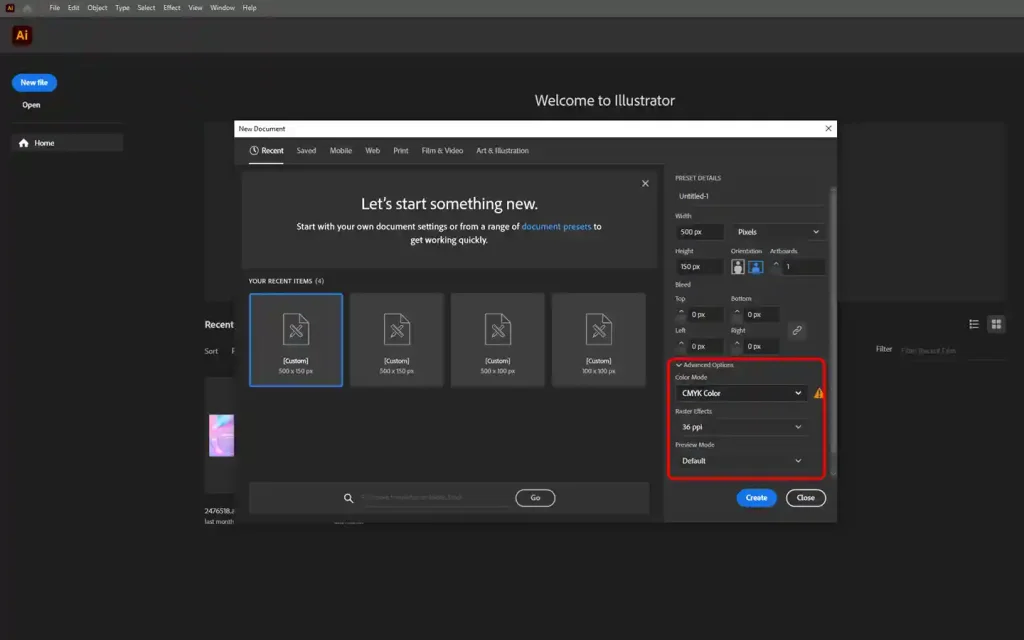Open the Select menu
The width and height of the screenshot is (1024, 640).
146,8
